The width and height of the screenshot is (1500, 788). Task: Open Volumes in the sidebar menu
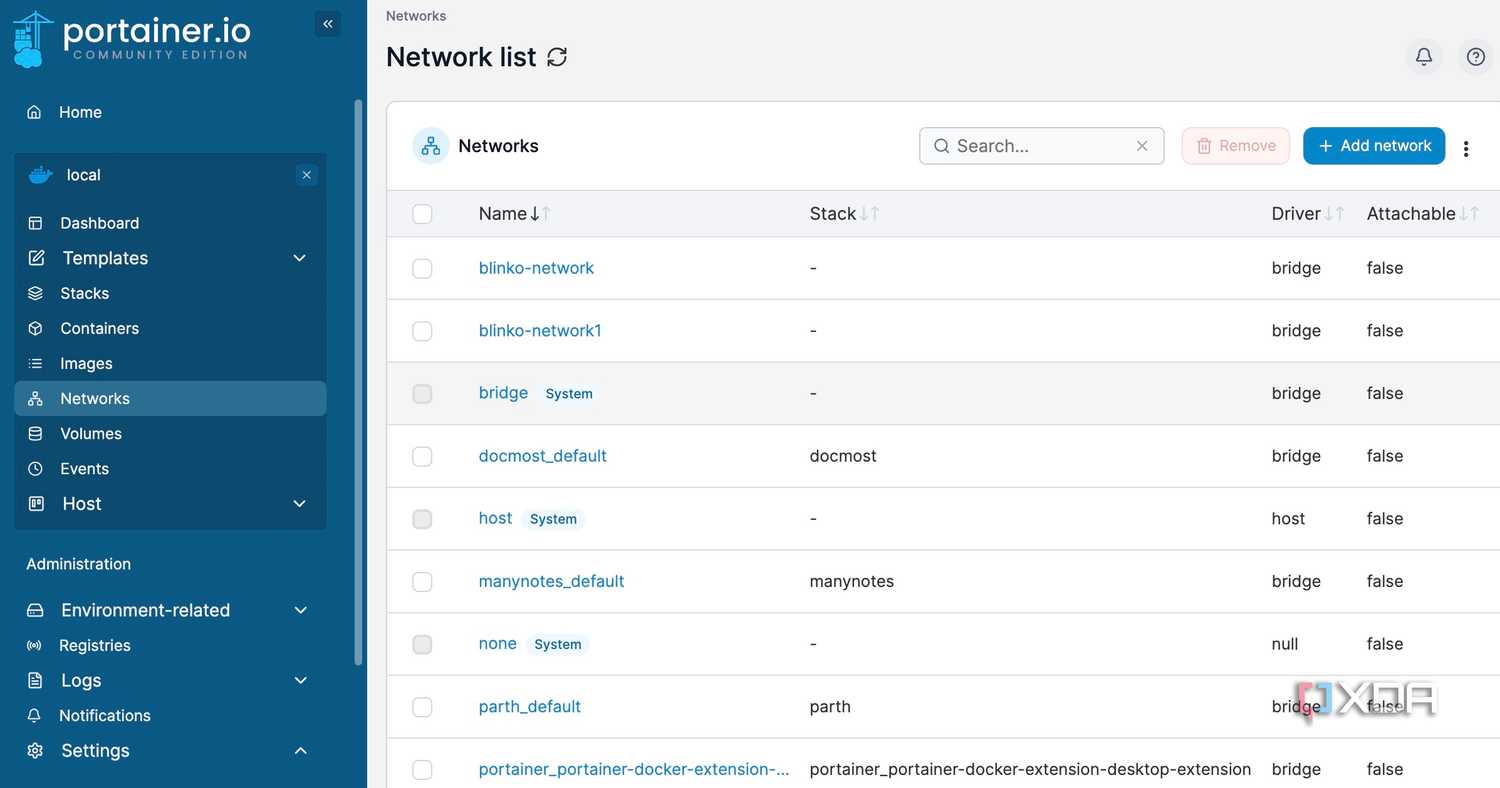(x=170, y=433)
